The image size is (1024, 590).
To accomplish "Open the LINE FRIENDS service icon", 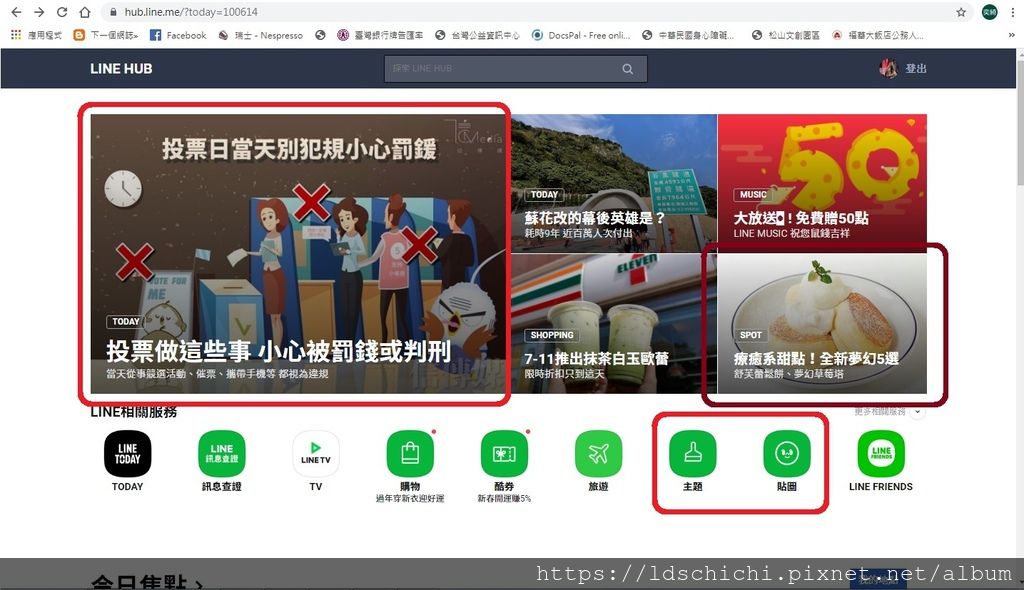I will pos(880,453).
